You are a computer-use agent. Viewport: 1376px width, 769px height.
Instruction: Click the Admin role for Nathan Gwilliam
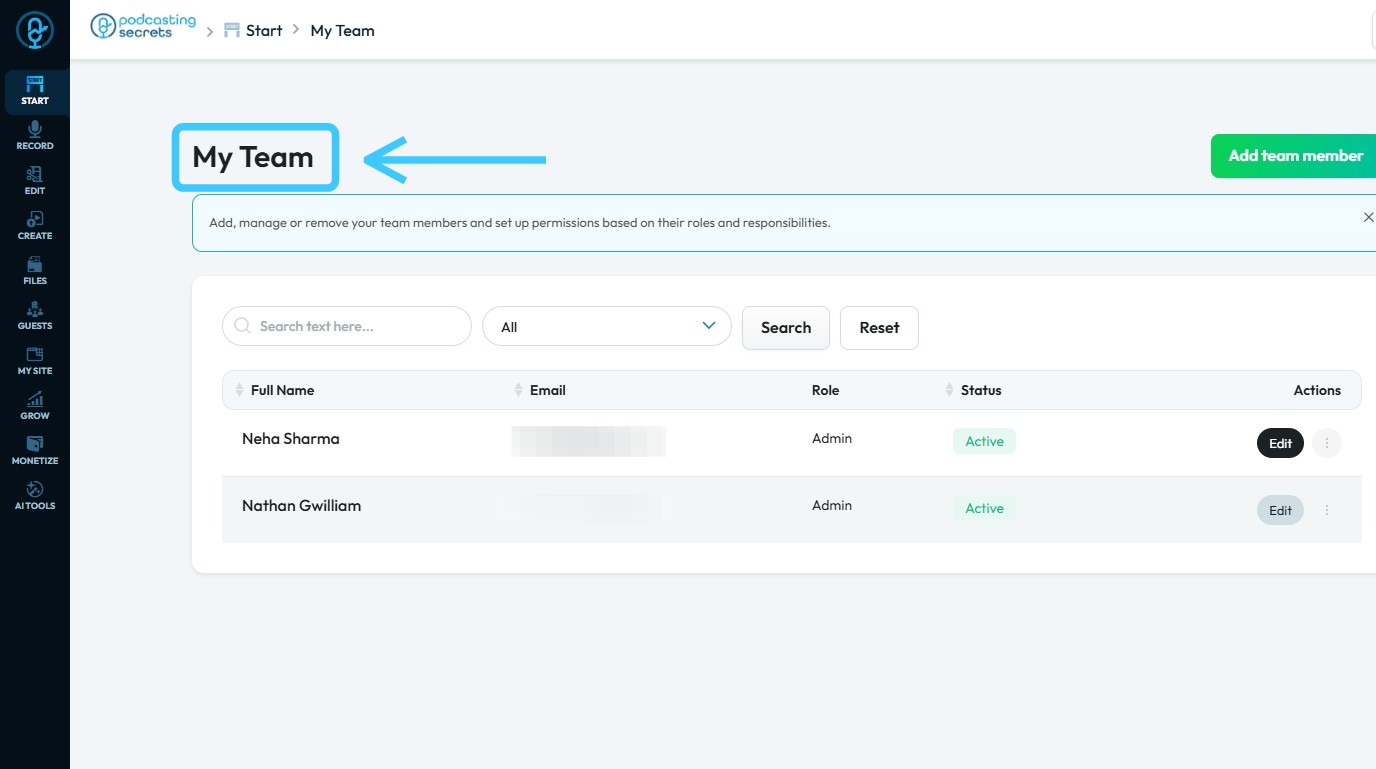(832, 505)
